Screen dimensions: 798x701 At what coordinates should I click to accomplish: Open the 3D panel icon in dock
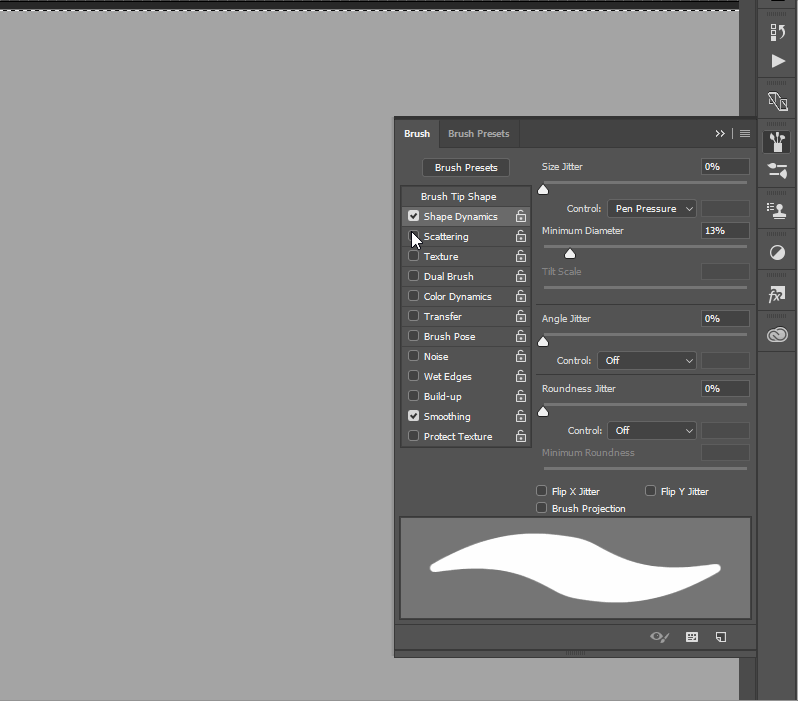point(777,101)
